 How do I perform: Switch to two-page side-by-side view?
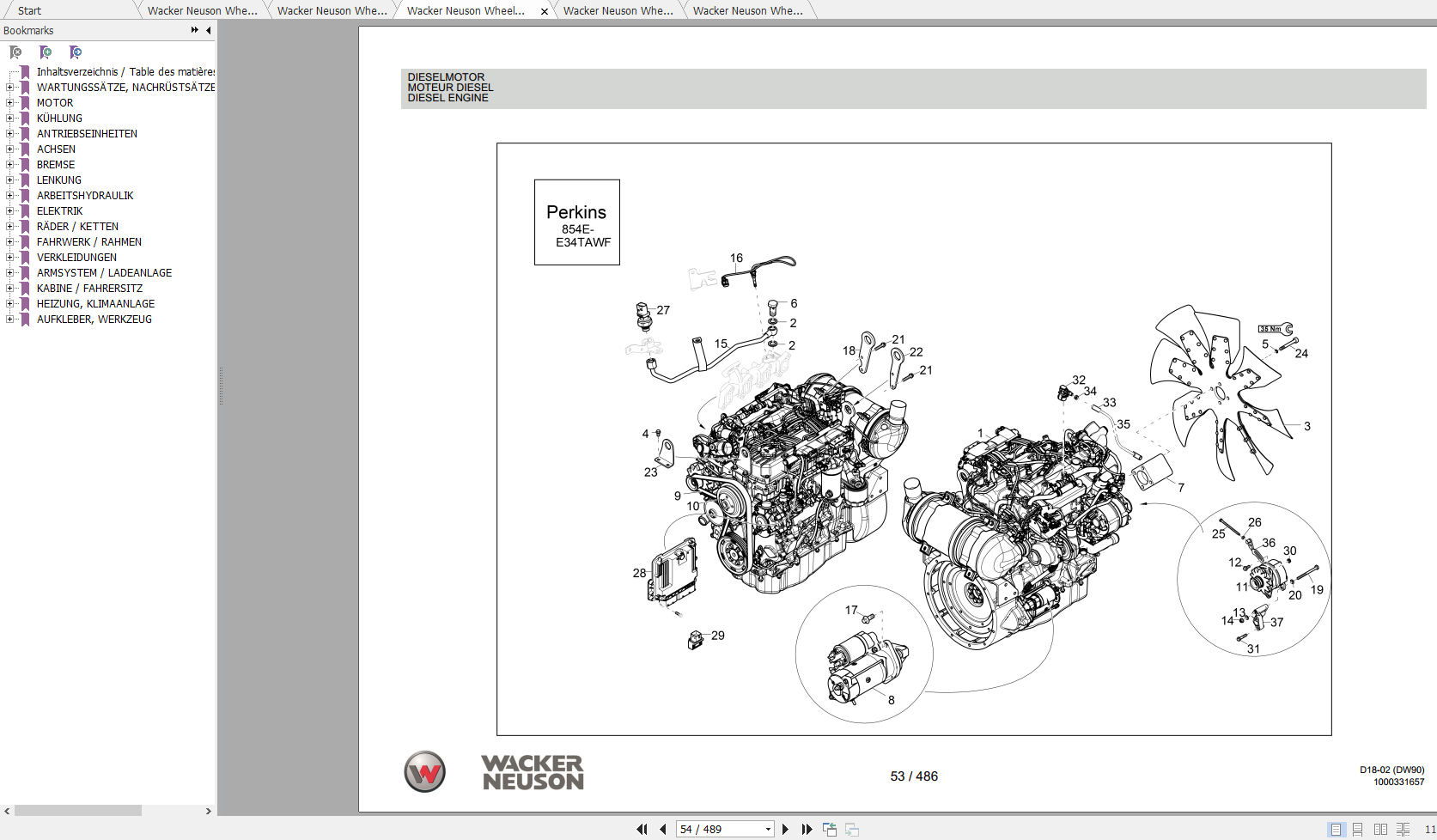click(x=1380, y=830)
